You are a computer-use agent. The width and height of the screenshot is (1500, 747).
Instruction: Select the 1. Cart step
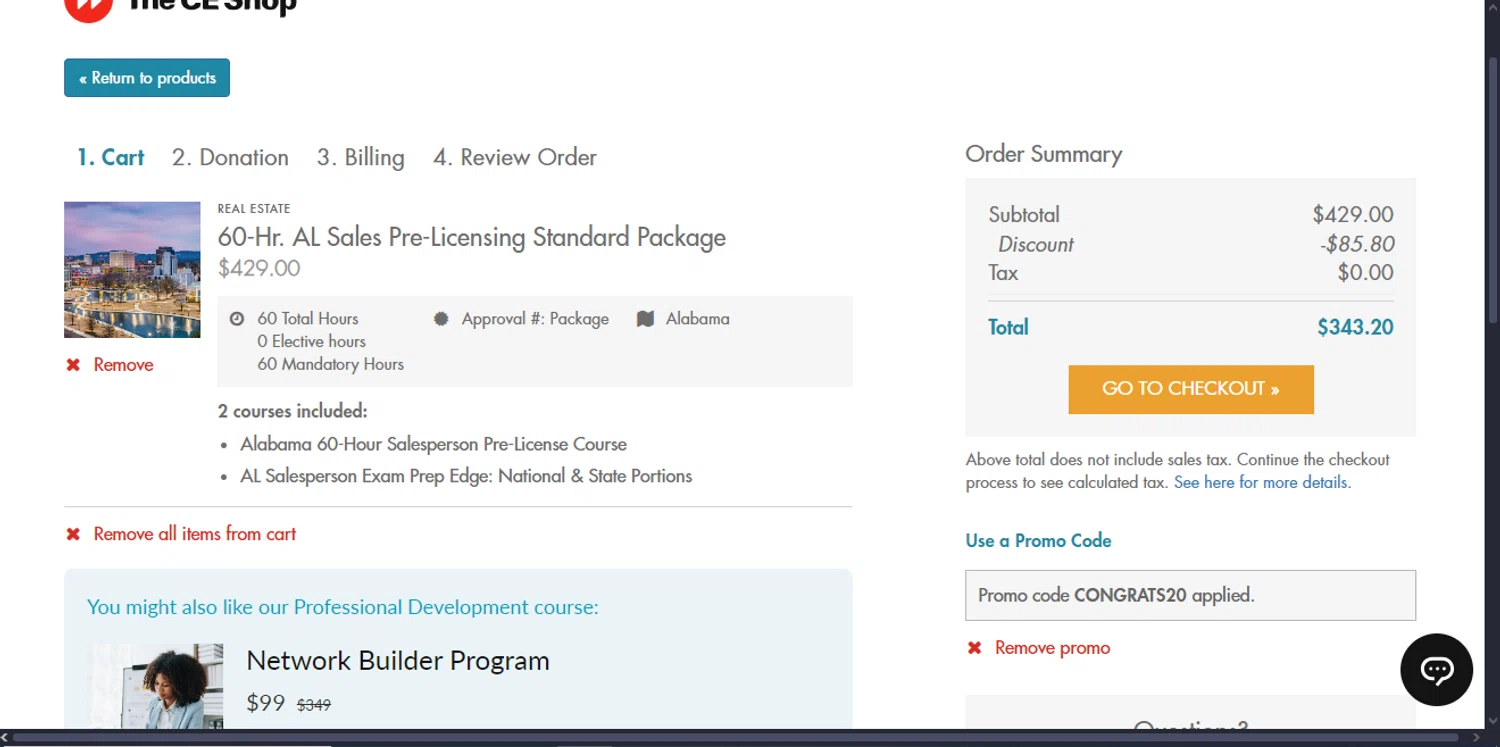[x=111, y=157]
